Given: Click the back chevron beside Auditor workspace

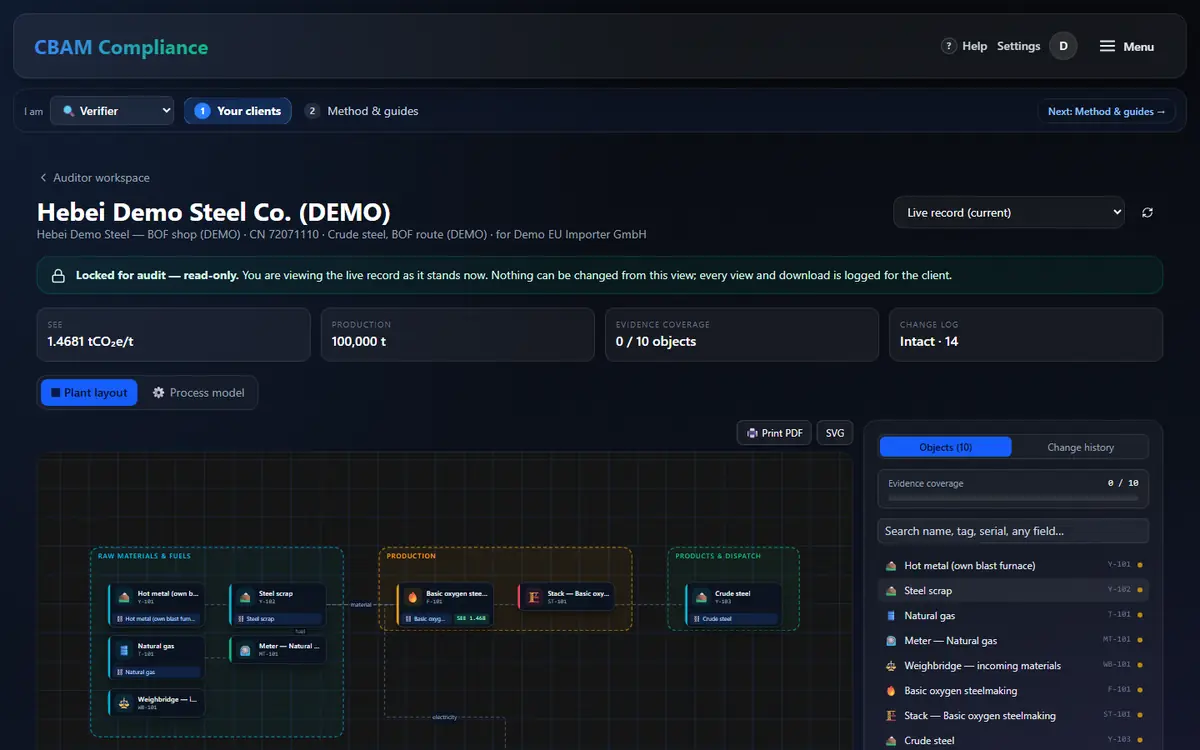Looking at the screenshot, I should (x=43, y=178).
